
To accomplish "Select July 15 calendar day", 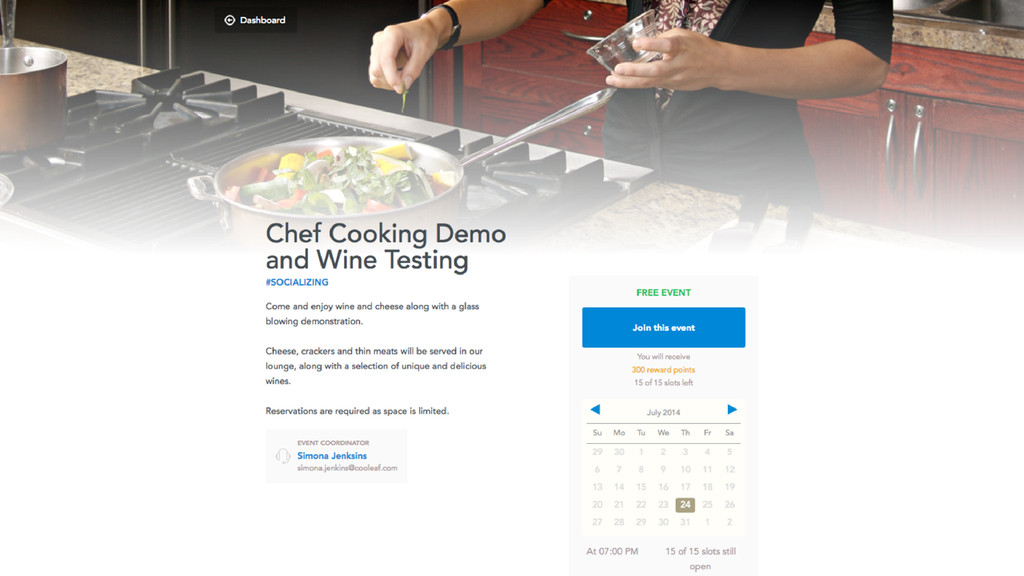I will click(641, 487).
